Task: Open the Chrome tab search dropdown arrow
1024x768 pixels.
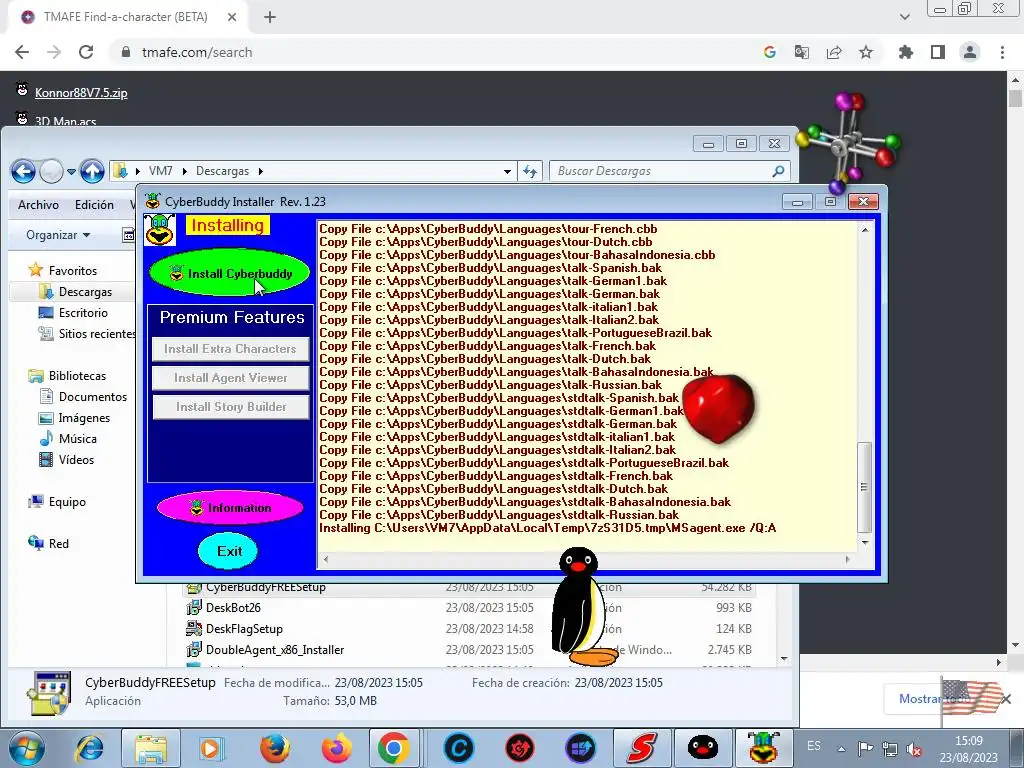Action: (x=904, y=17)
